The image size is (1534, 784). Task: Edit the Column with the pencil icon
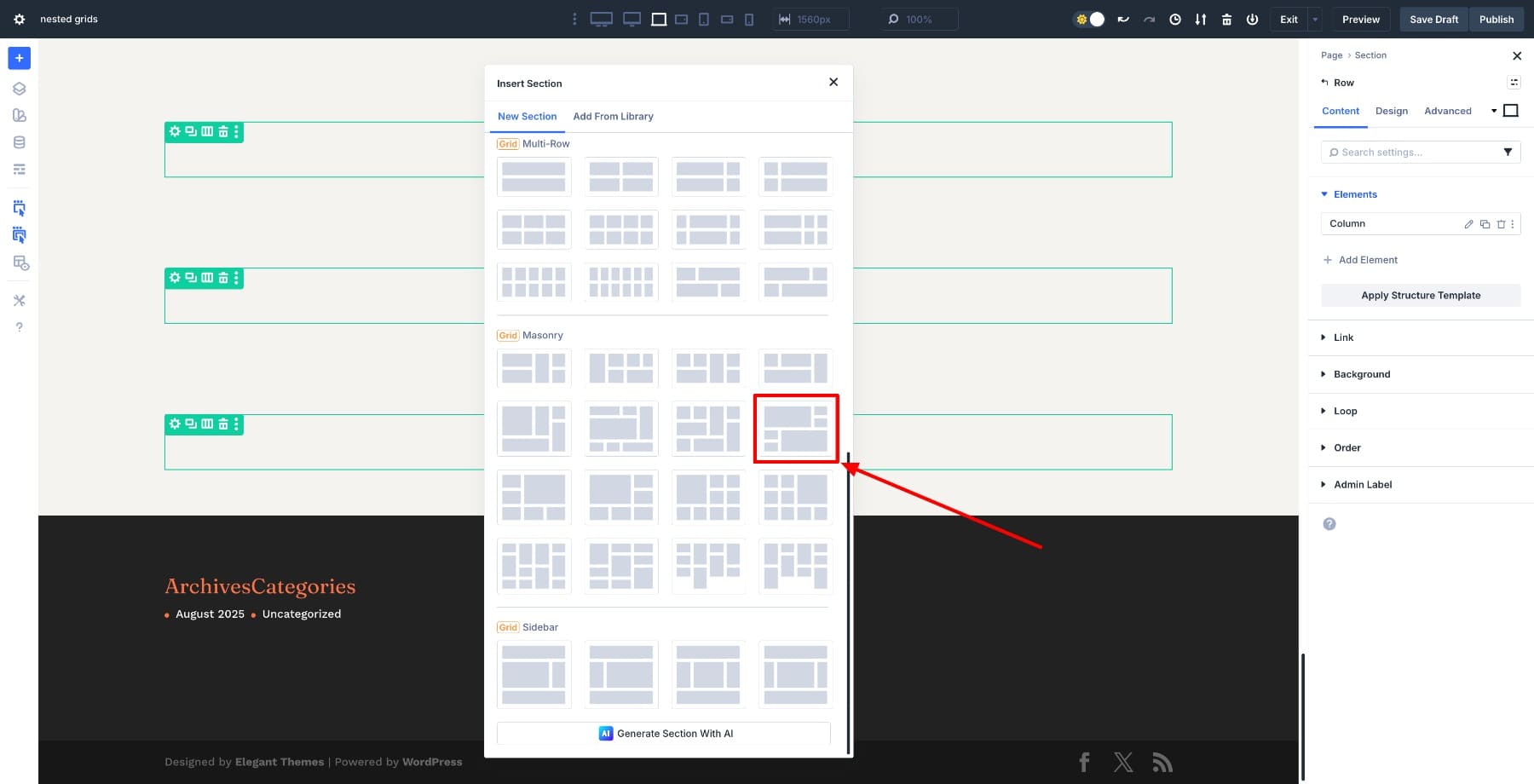[x=1468, y=224]
